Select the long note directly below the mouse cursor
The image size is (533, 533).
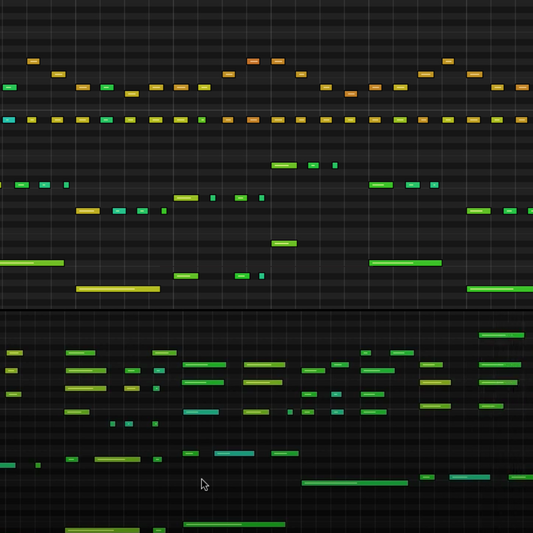[234, 524]
